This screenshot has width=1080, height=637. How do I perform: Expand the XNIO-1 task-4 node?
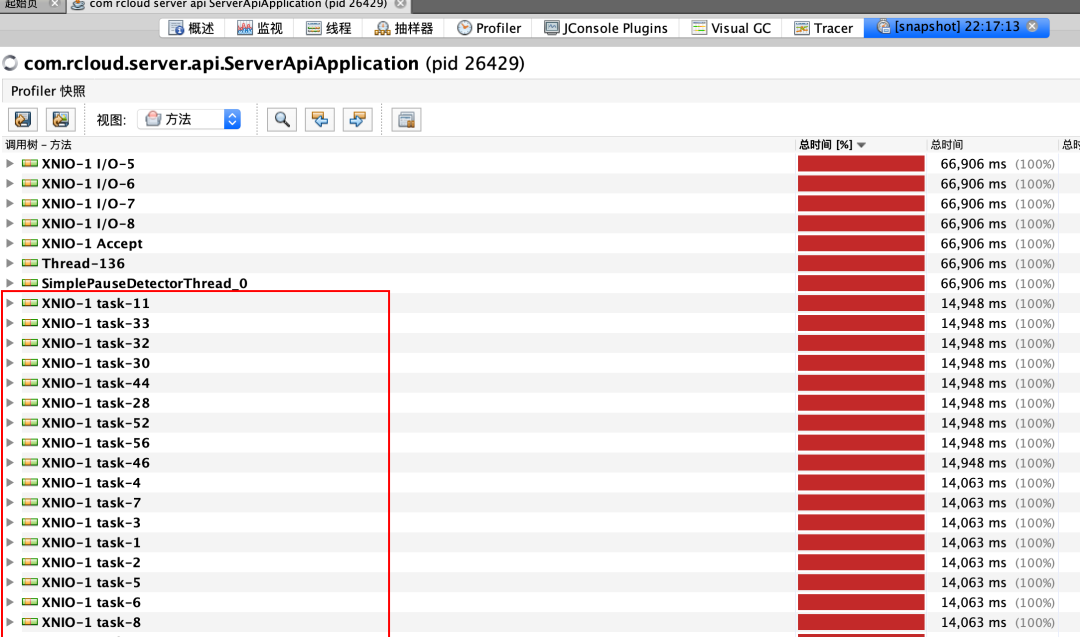[x=10, y=483]
